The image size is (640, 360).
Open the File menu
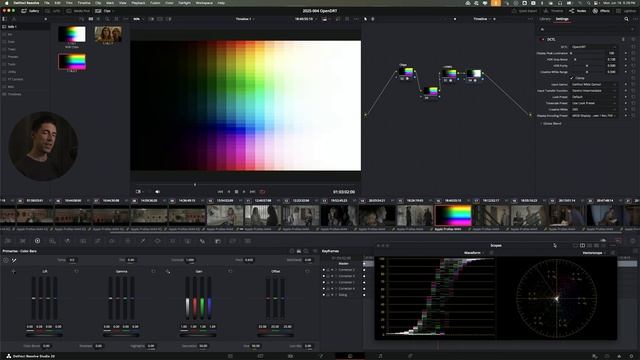click(47, 3)
